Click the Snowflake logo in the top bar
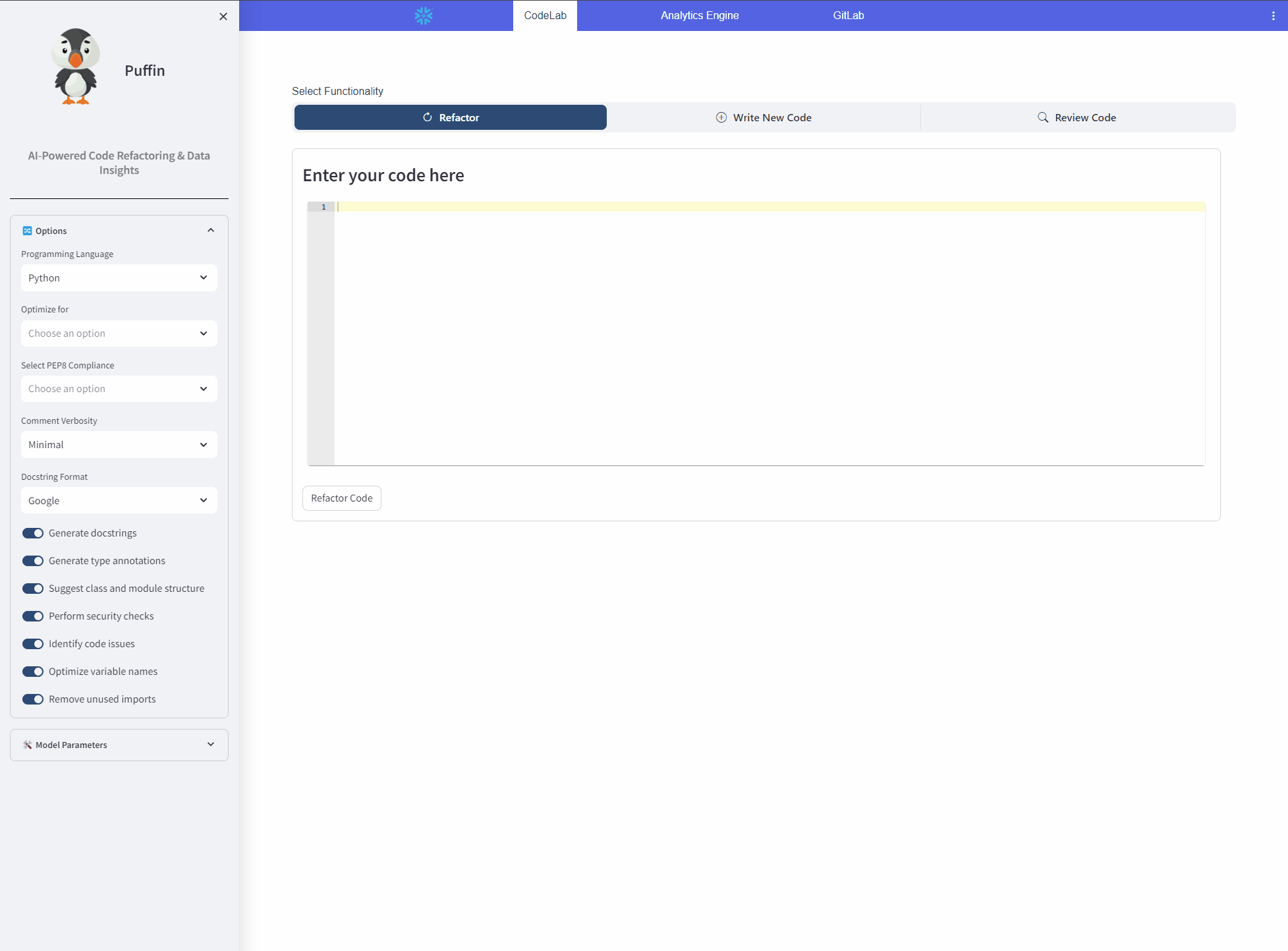Image resolution: width=1288 pixels, height=951 pixels. [423, 16]
